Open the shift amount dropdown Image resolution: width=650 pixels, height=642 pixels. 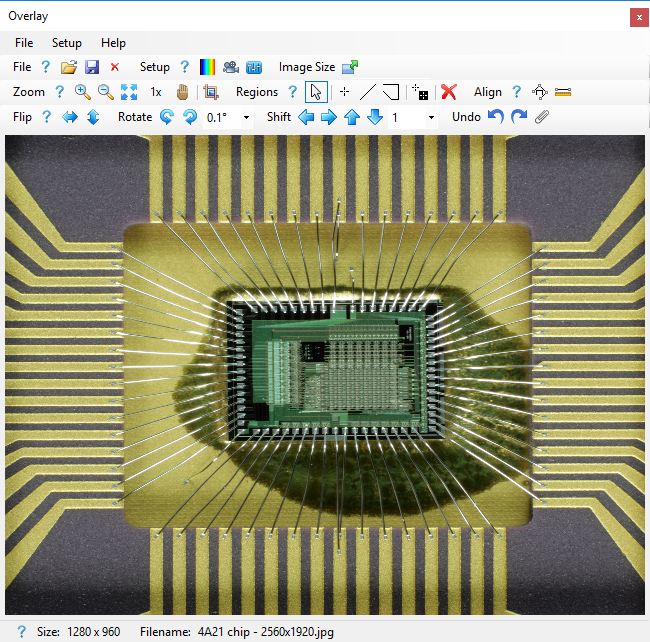[431, 117]
